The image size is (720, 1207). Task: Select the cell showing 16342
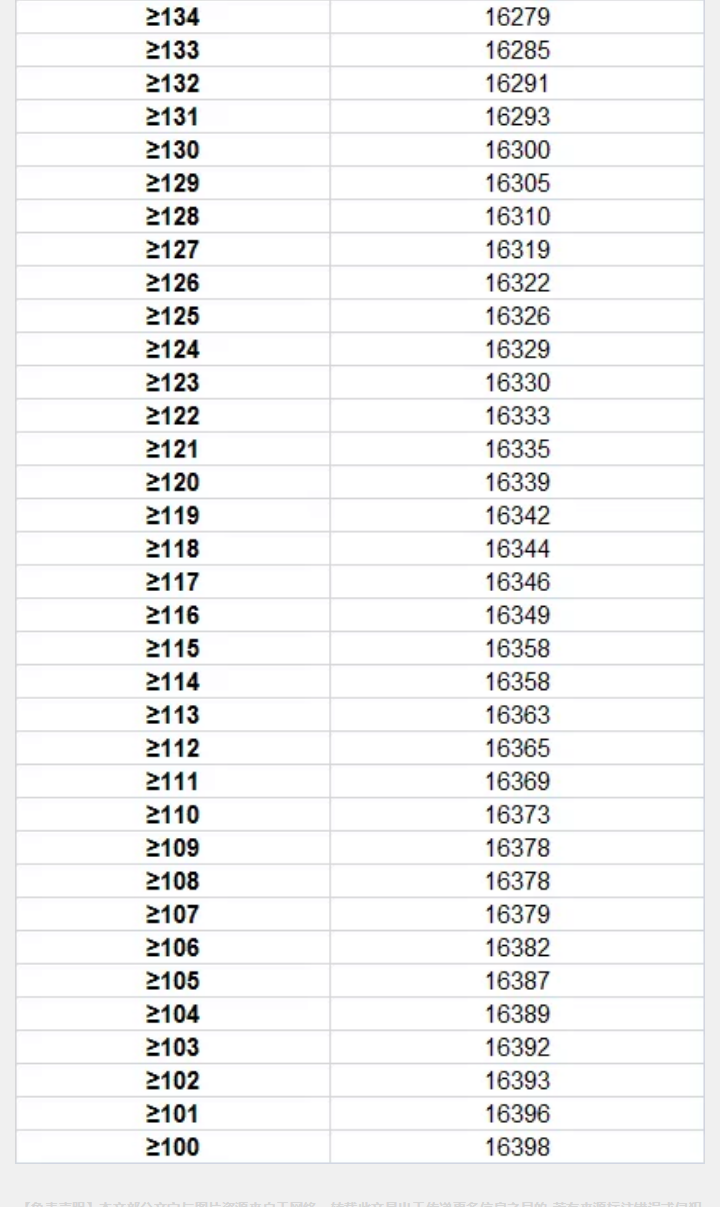click(x=517, y=515)
